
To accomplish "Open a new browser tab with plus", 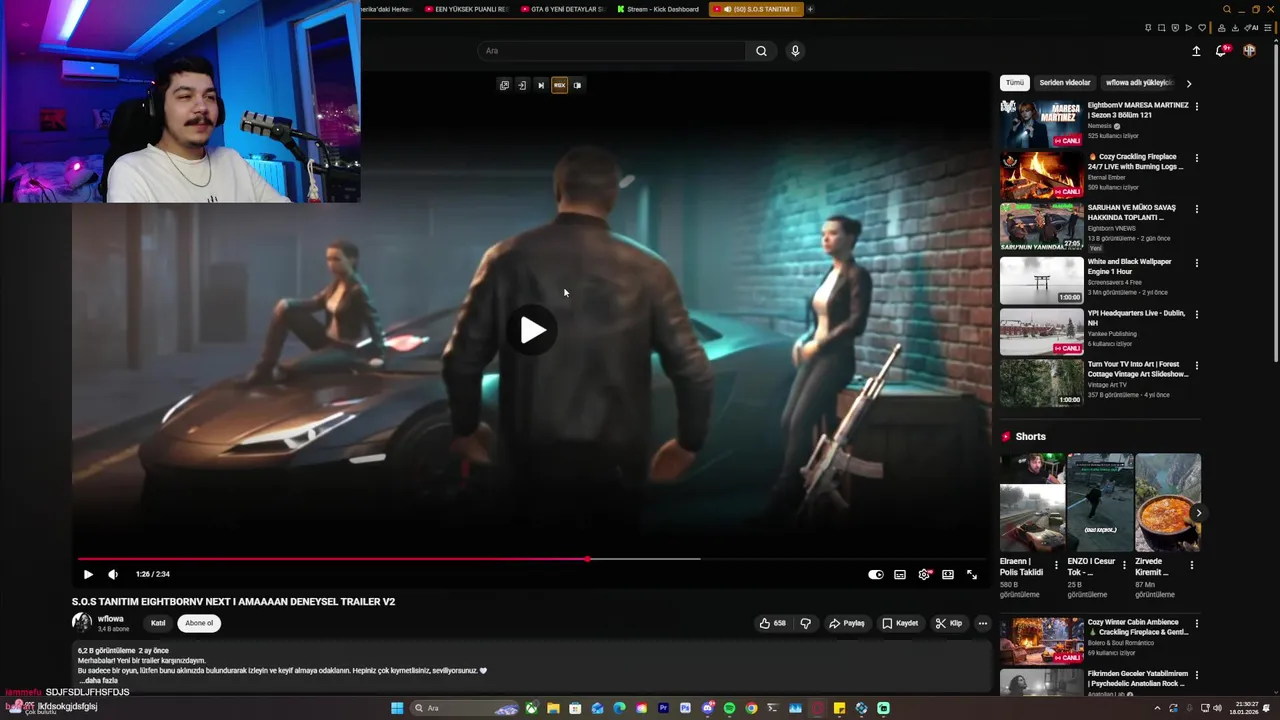I will (x=811, y=9).
